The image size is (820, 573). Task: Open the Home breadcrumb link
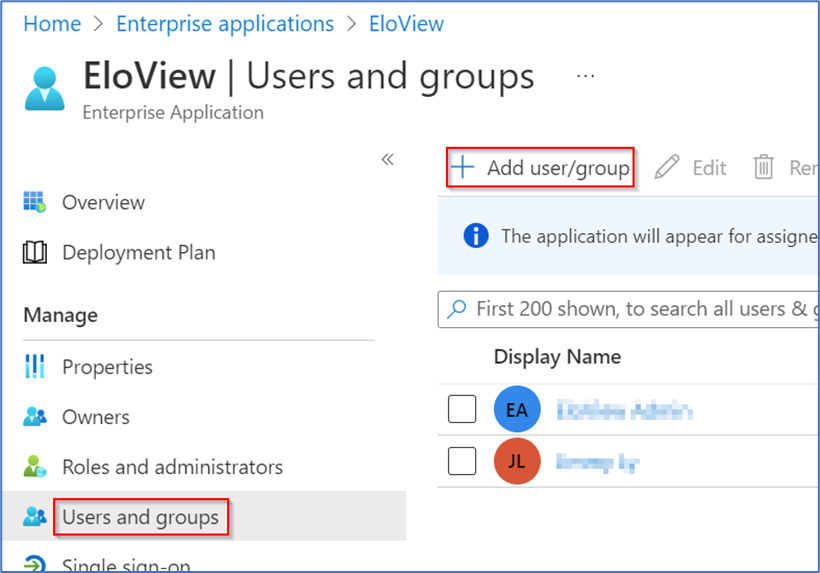click(52, 24)
